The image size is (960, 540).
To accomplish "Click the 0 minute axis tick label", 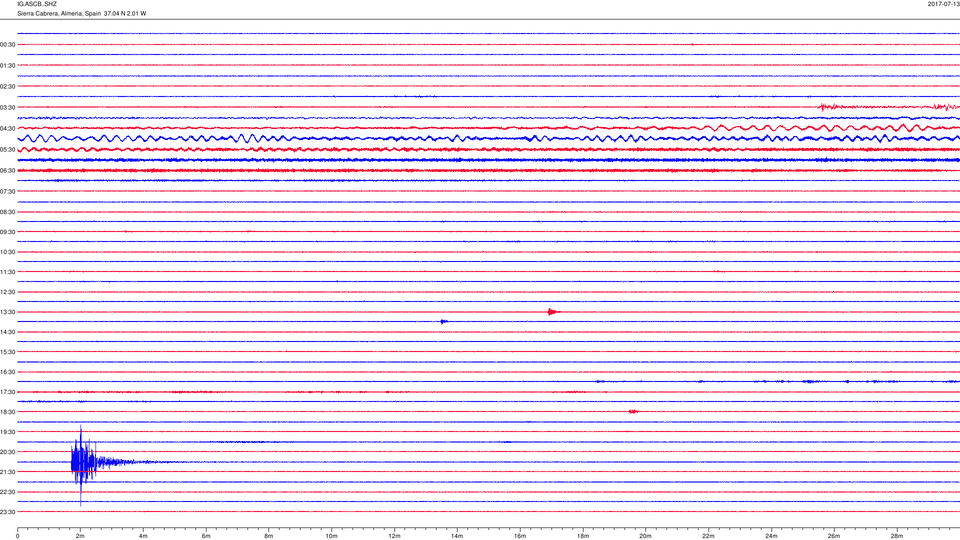I will point(18,536).
